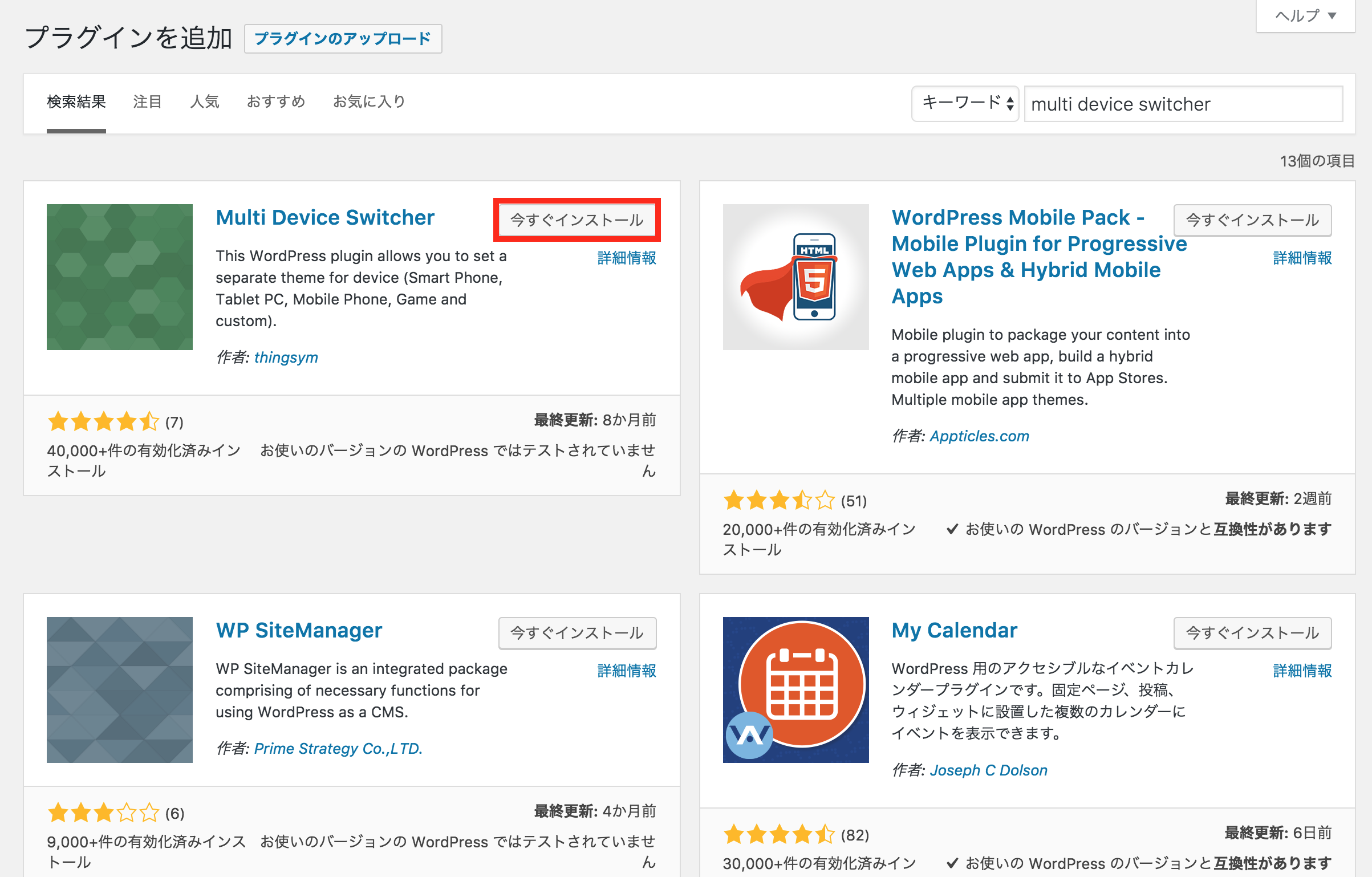Click 最終更新: 6日前 text
Screen dimensions: 1372x877
(x=1278, y=833)
